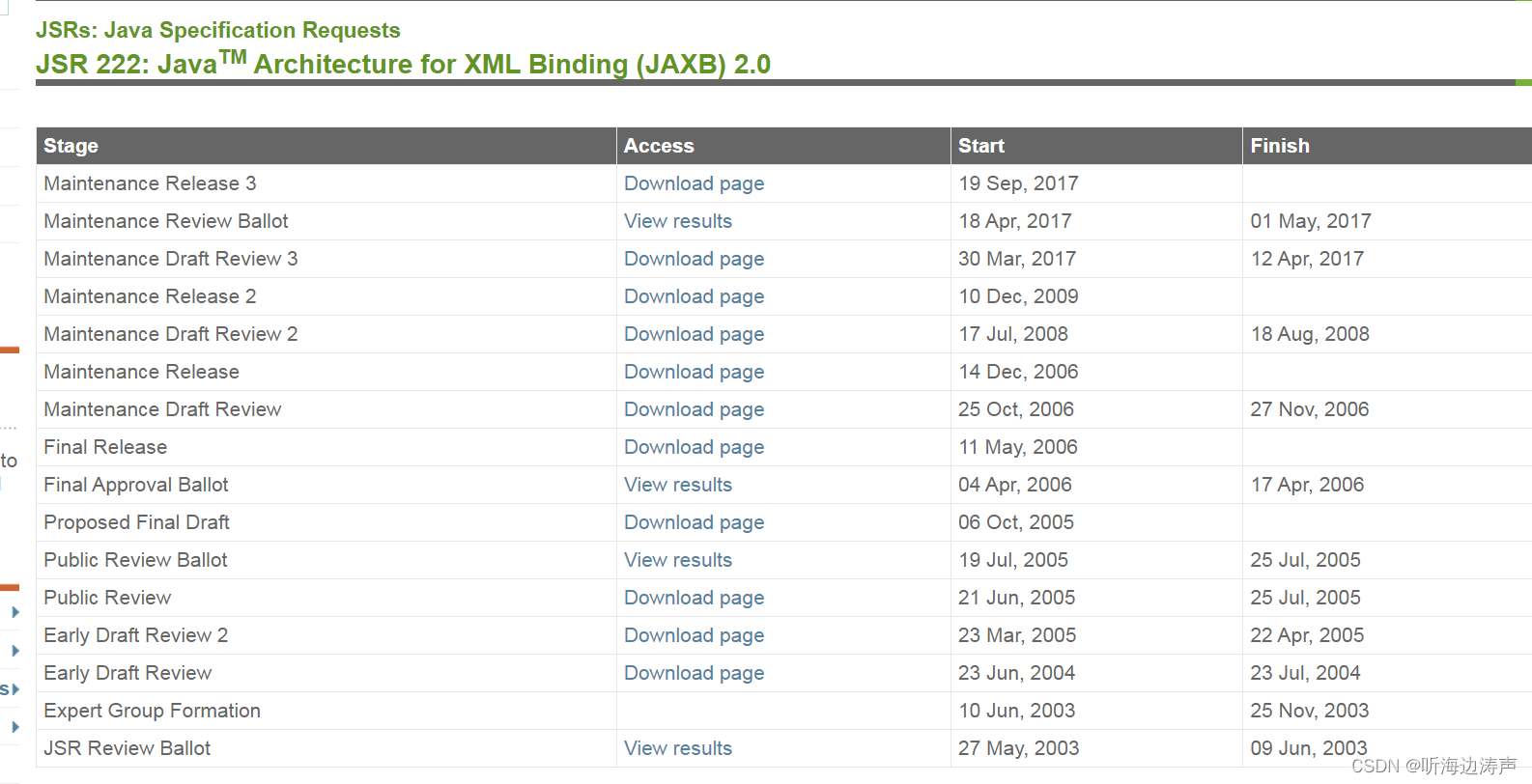This screenshot has width=1532, height=784.
Task: Select finish date '17 Apr, 2006'
Action: [x=1307, y=485]
